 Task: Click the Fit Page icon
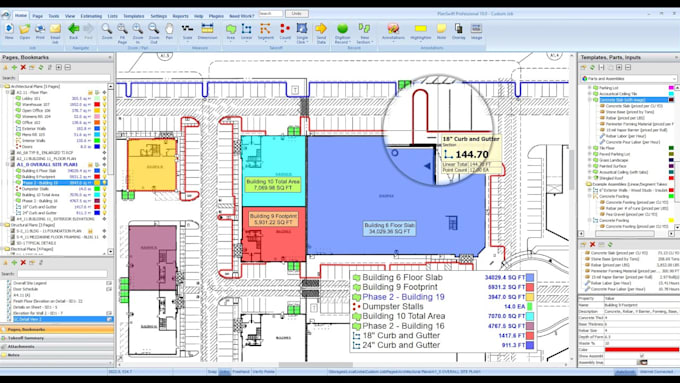pos(122,29)
